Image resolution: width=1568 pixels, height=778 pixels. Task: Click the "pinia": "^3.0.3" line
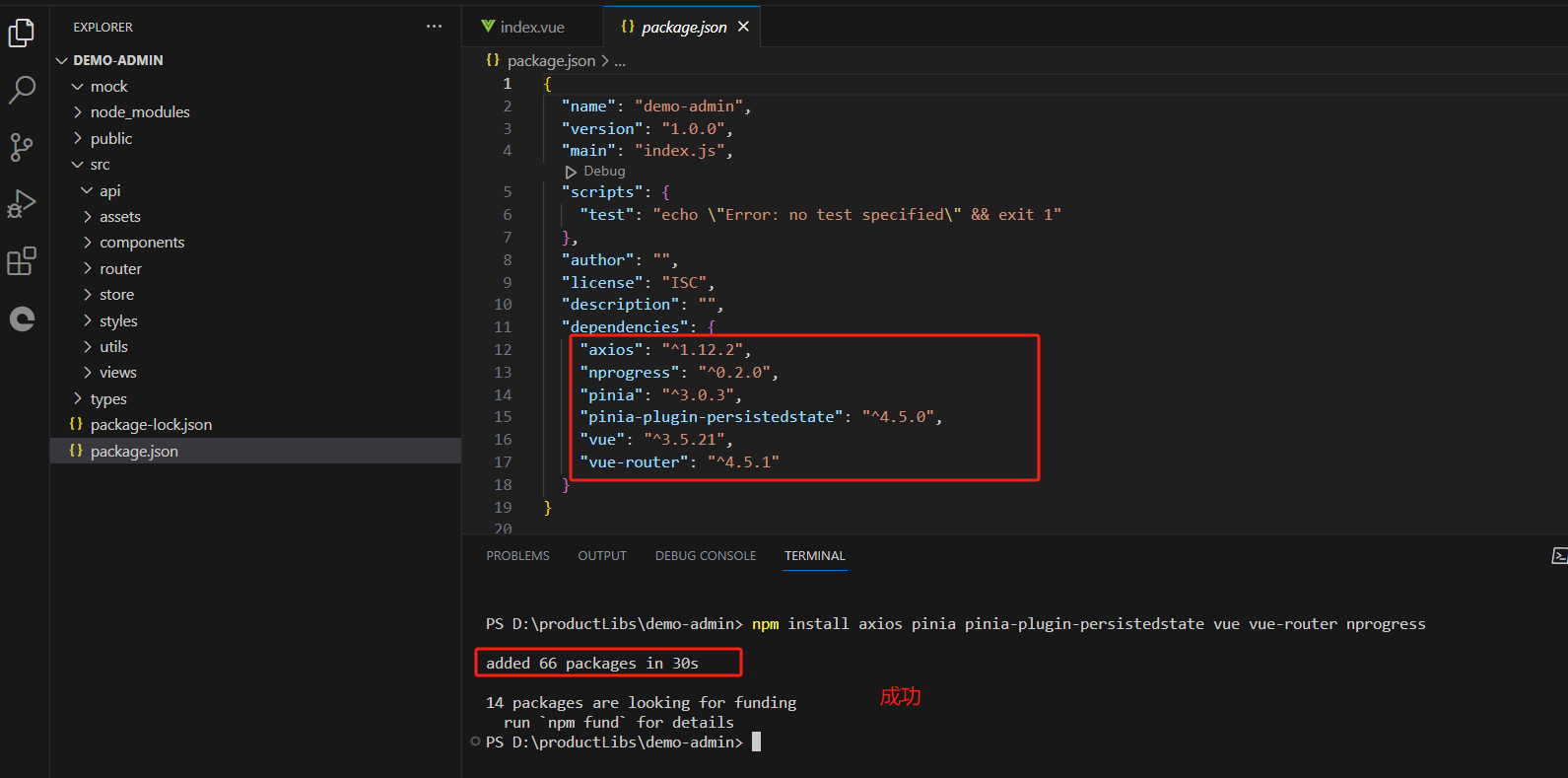(x=661, y=395)
